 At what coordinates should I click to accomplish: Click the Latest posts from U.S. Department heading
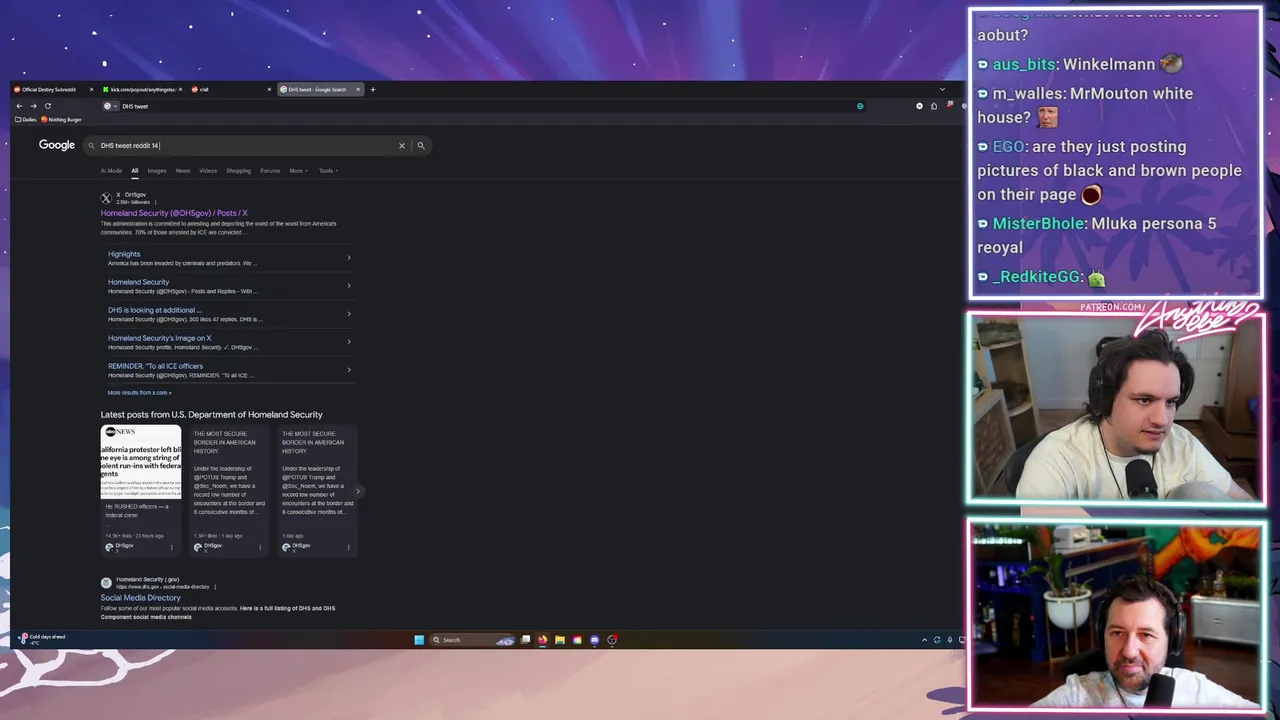pyautogui.click(x=211, y=414)
